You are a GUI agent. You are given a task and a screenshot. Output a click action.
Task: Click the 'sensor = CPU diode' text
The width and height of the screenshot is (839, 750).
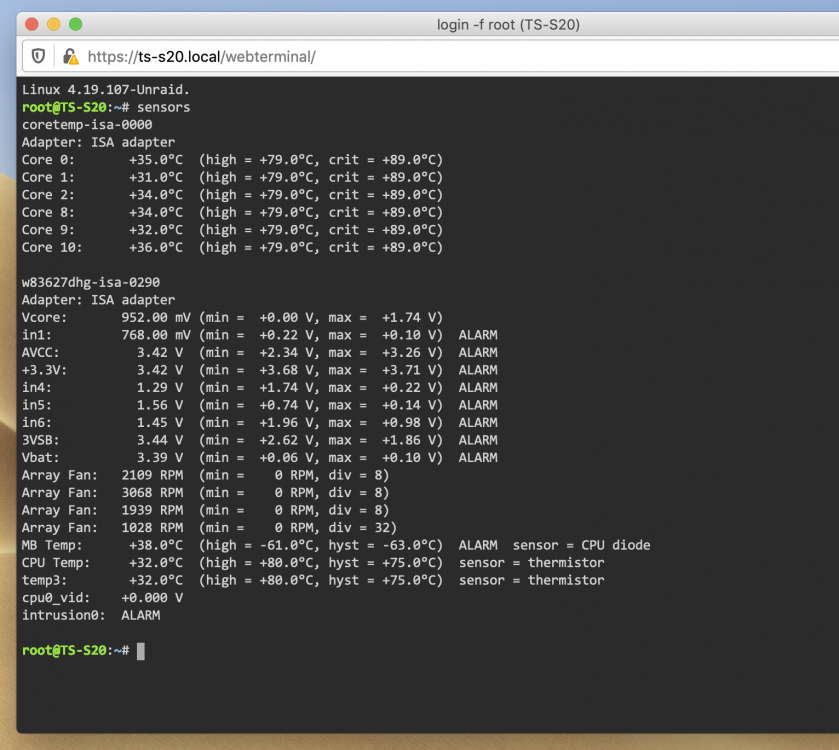pos(582,545)
